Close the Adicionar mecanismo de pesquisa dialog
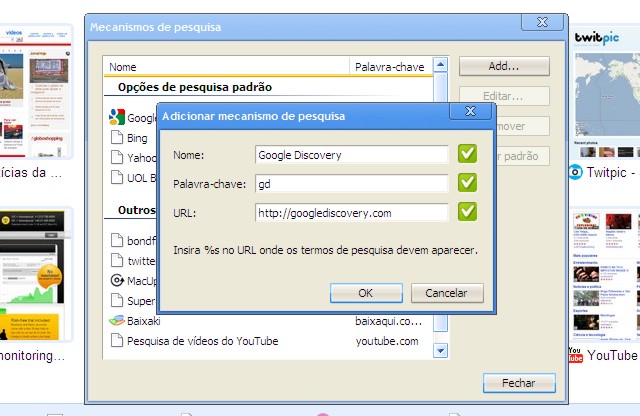Viewport: 640px width, 416px height. 470,111
